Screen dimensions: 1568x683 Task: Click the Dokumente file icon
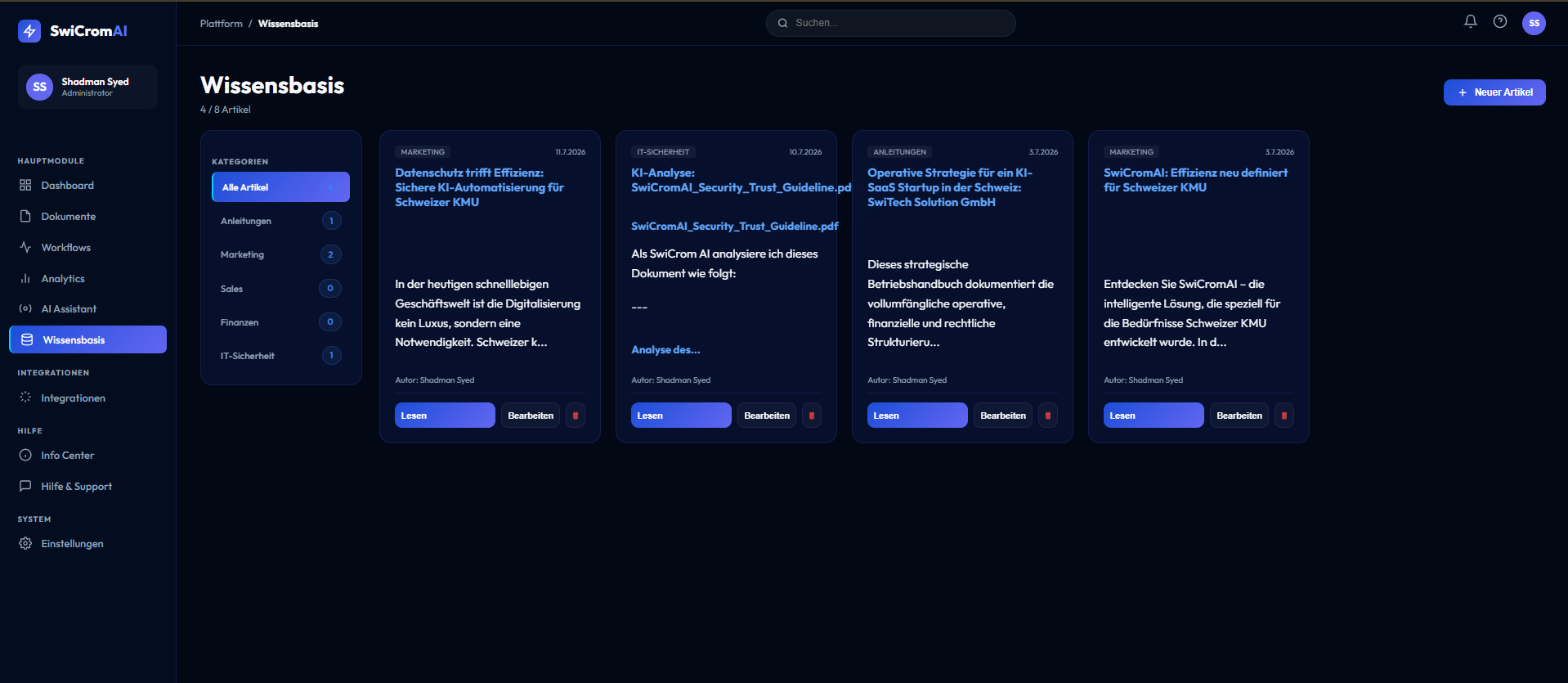coord(25,217)
